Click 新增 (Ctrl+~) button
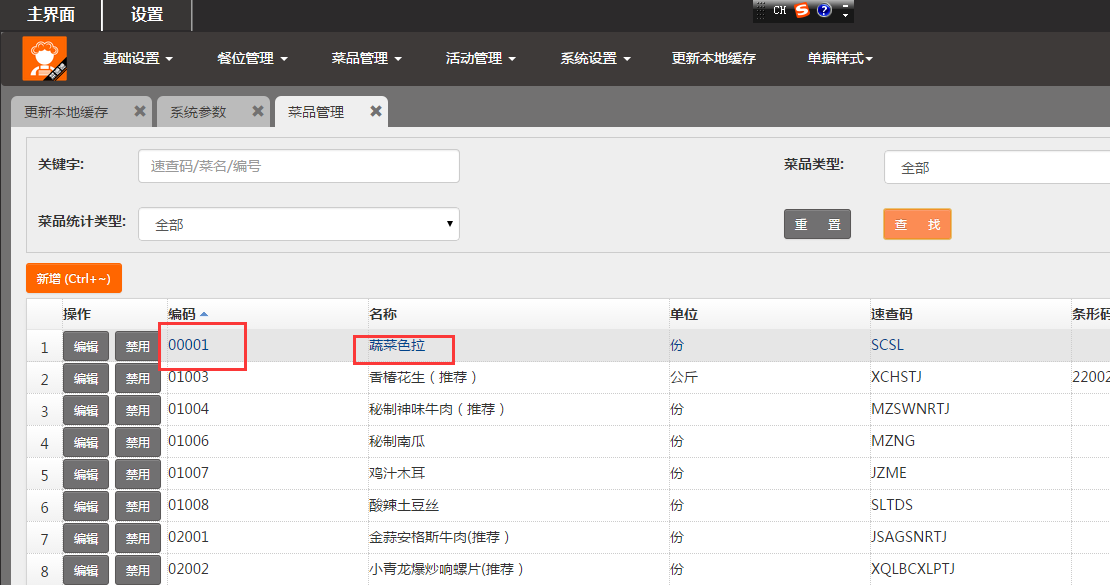The width and height of the screenshot is (1110, 585). (74, 278)
